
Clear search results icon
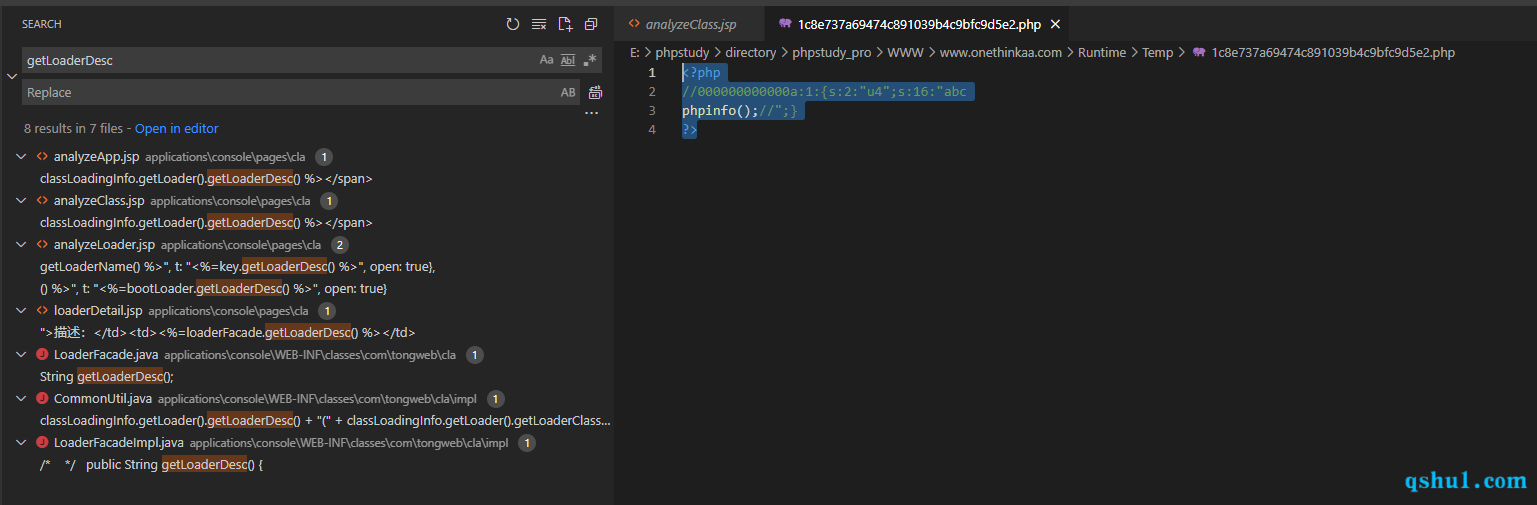point(539,24)
